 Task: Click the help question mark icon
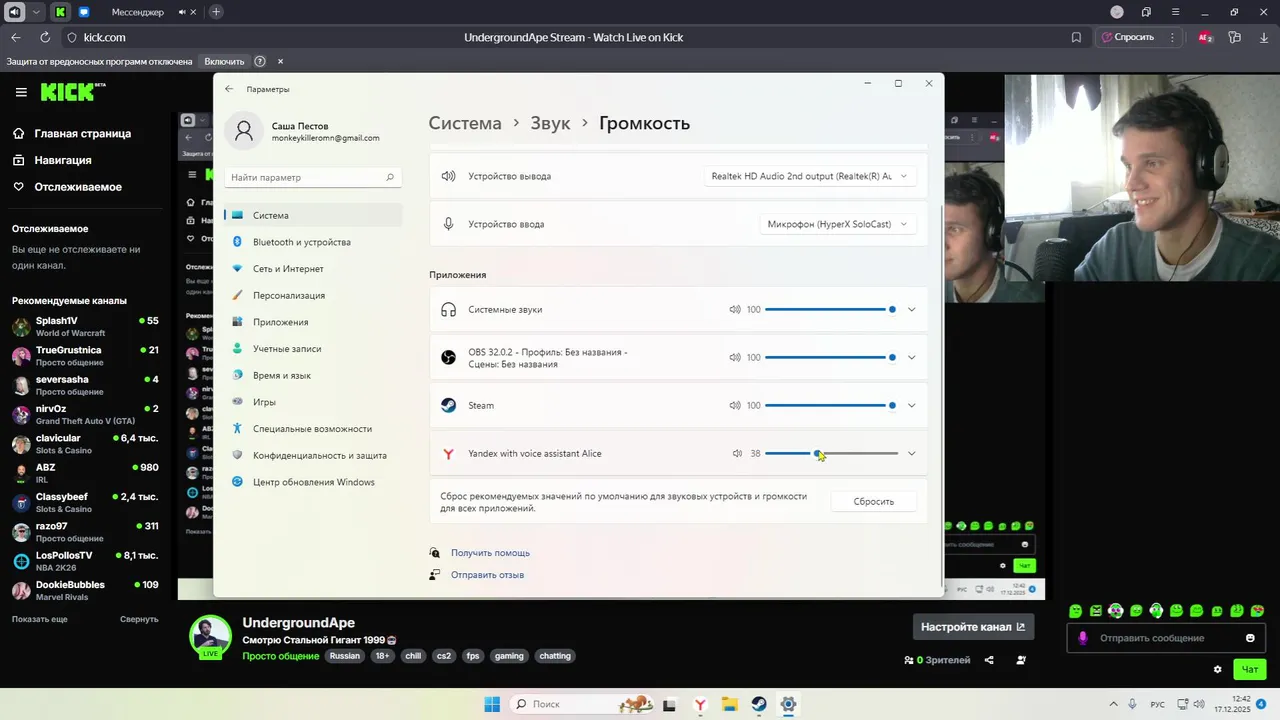(260, 61)
